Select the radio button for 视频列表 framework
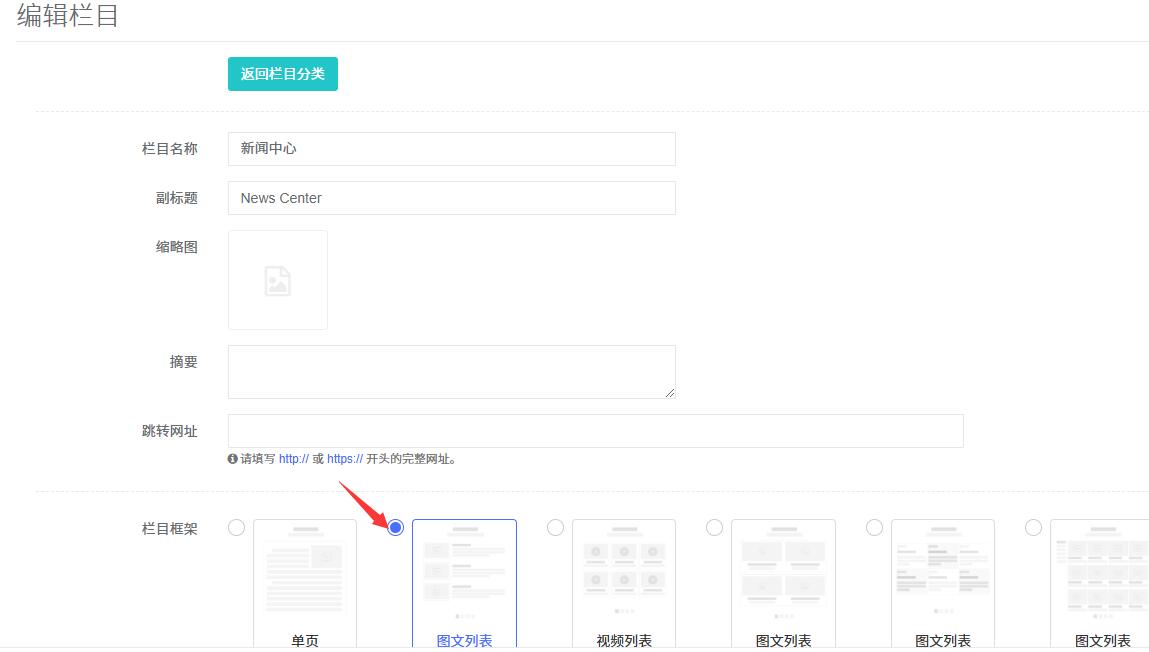 click(x=555, y=528)
